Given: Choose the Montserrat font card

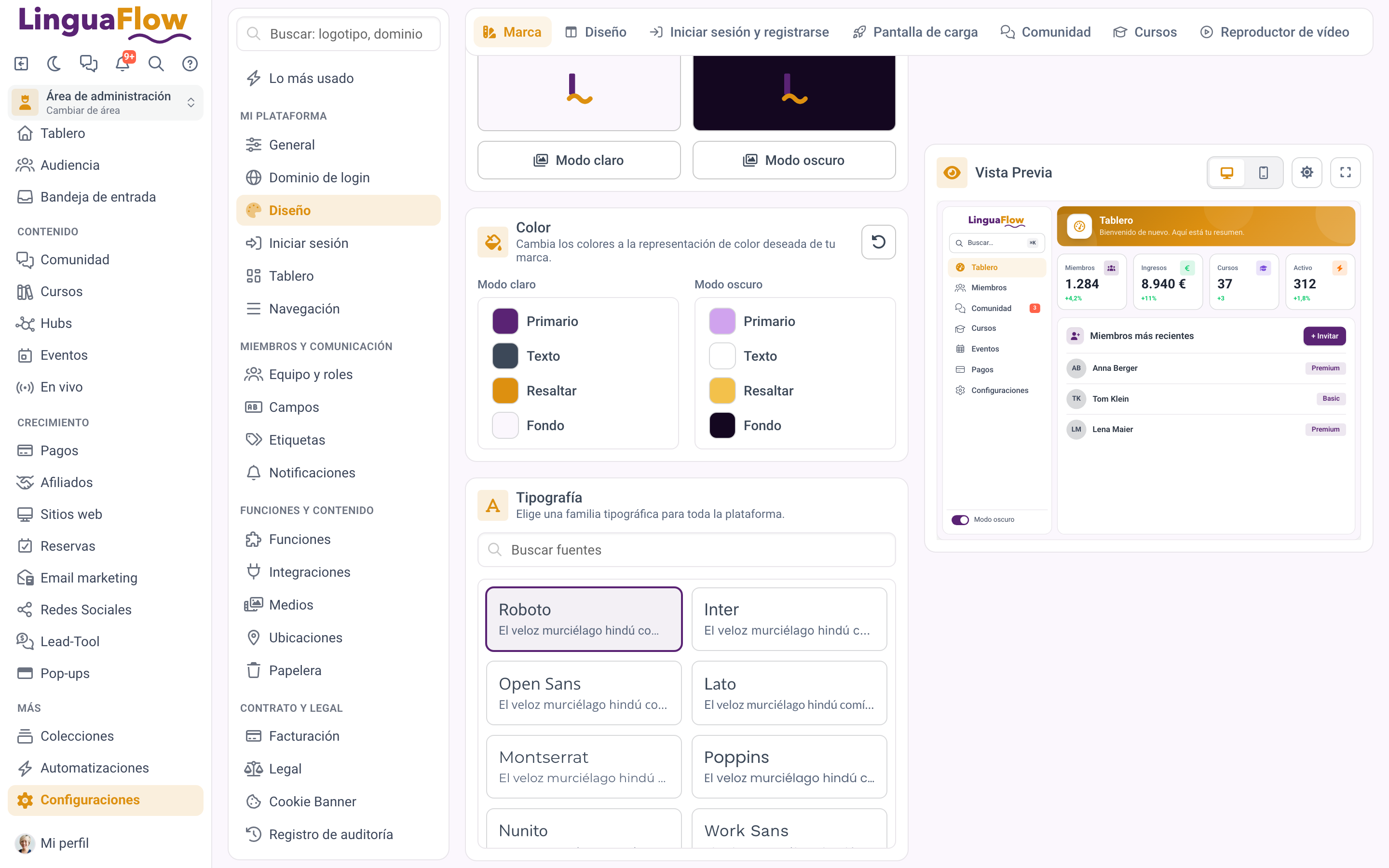Looking at the screenshot, I should (584, 766).
